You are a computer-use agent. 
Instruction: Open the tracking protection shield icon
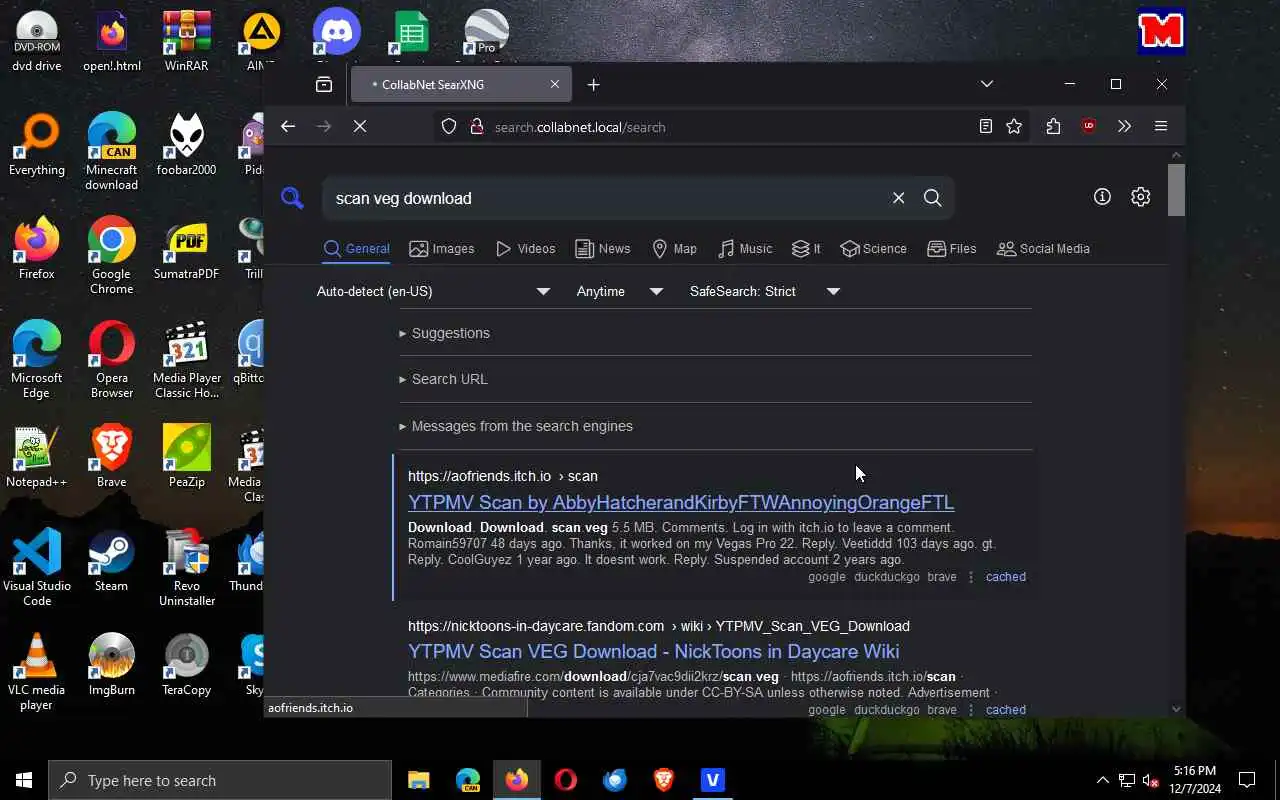(x=449, y=127)
